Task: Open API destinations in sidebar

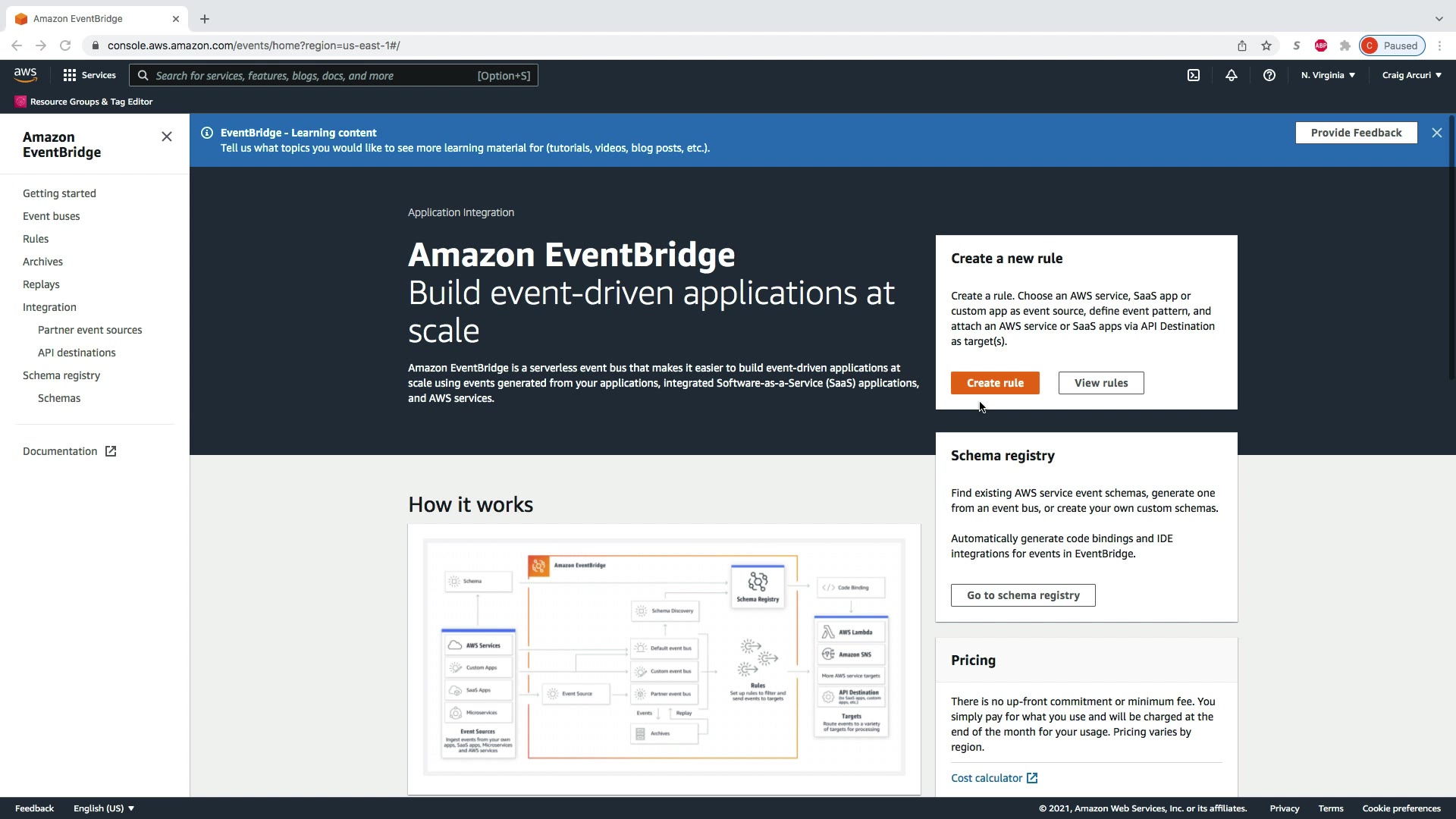Action: pos(77,353)
